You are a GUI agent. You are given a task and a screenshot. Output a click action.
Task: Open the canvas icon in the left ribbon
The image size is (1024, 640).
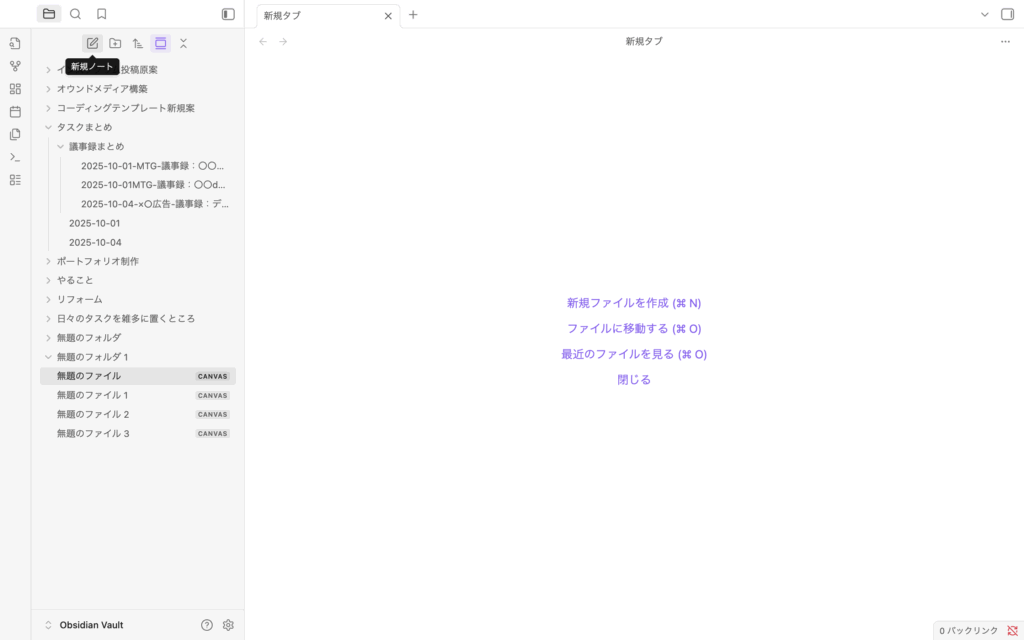point(15,89)
